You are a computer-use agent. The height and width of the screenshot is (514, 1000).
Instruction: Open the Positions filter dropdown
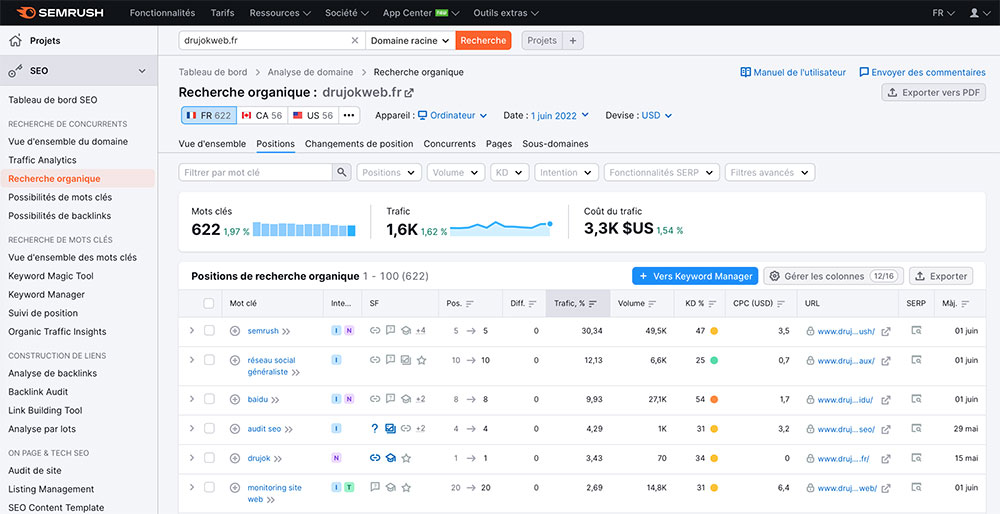389,172
